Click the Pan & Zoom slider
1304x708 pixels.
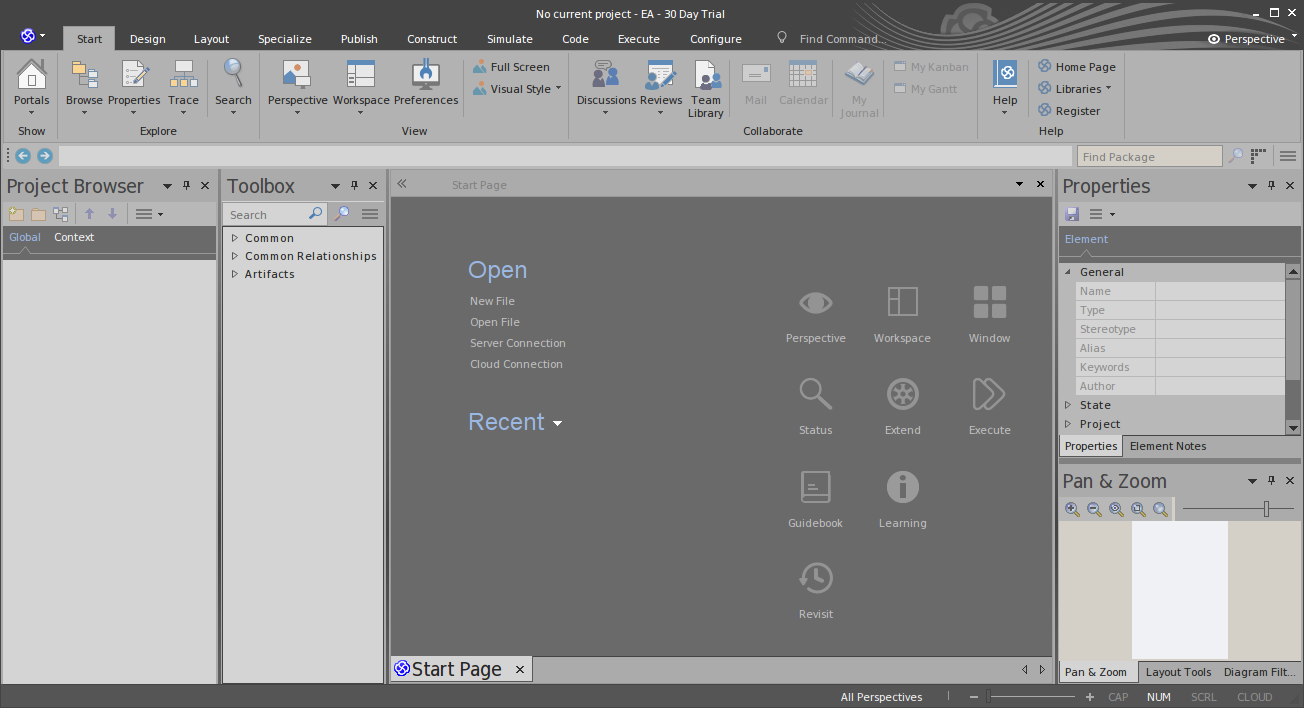(x=1266, y=509)
